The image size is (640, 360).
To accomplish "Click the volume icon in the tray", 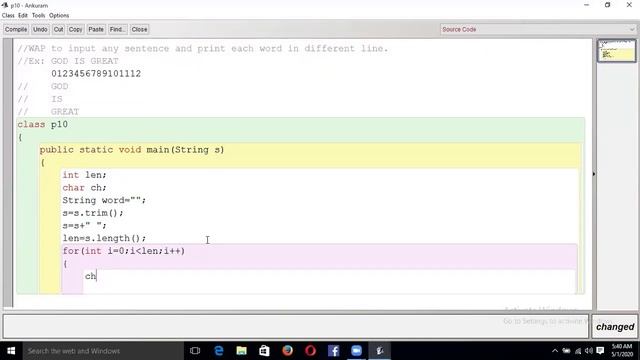I will coord(589,351).
